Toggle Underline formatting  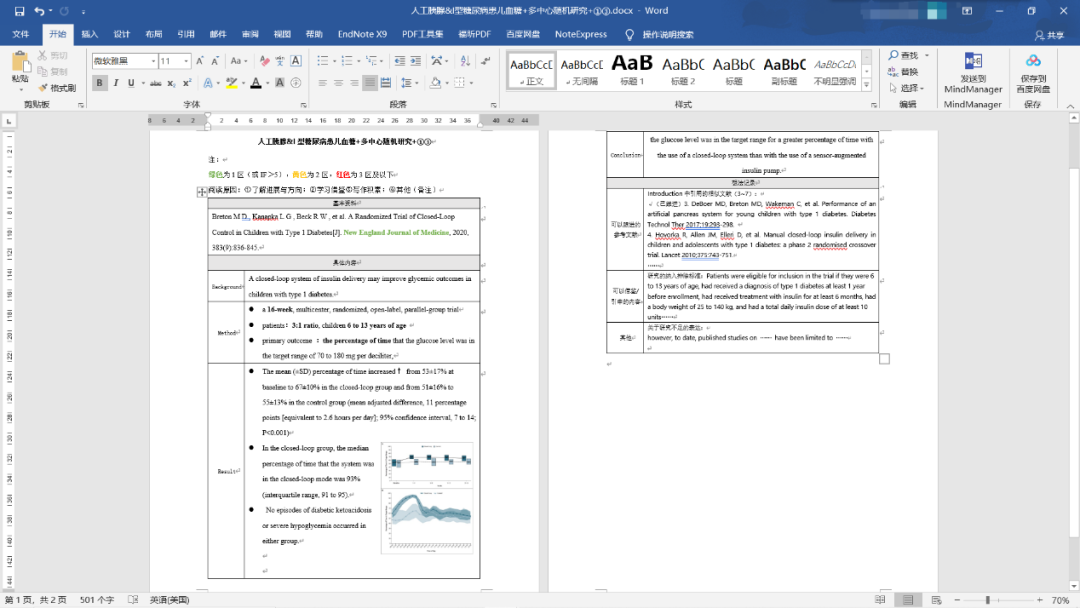131,83
